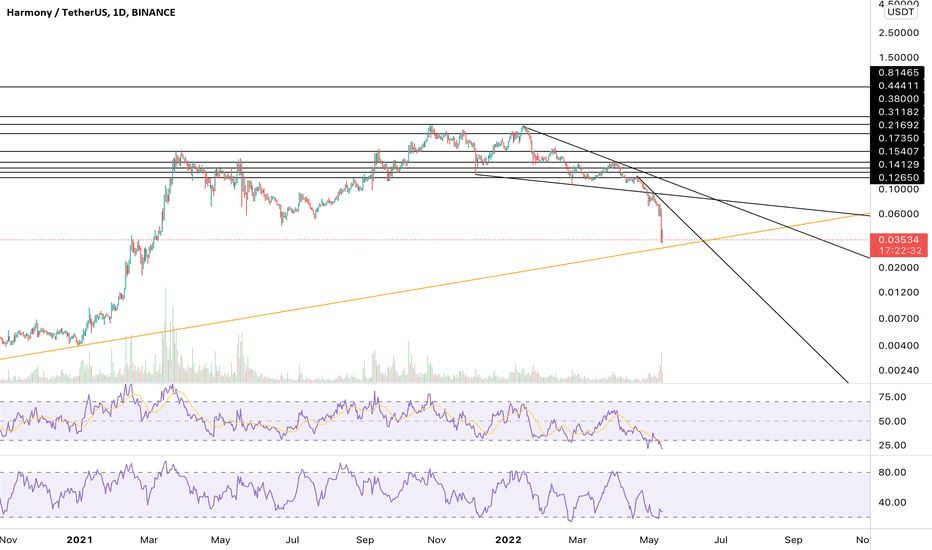Click the May label after 2022

(x=649, y=540)
